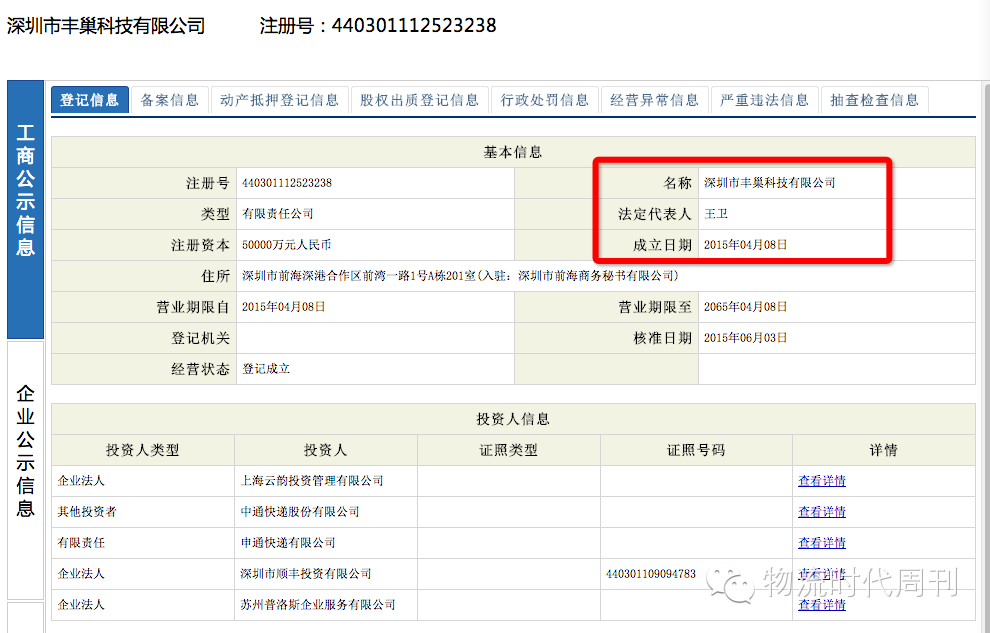The width and height of the screenshot is (990, 633).
Task: Click the company type value 有限责任公司
Action: click(278, 214)
